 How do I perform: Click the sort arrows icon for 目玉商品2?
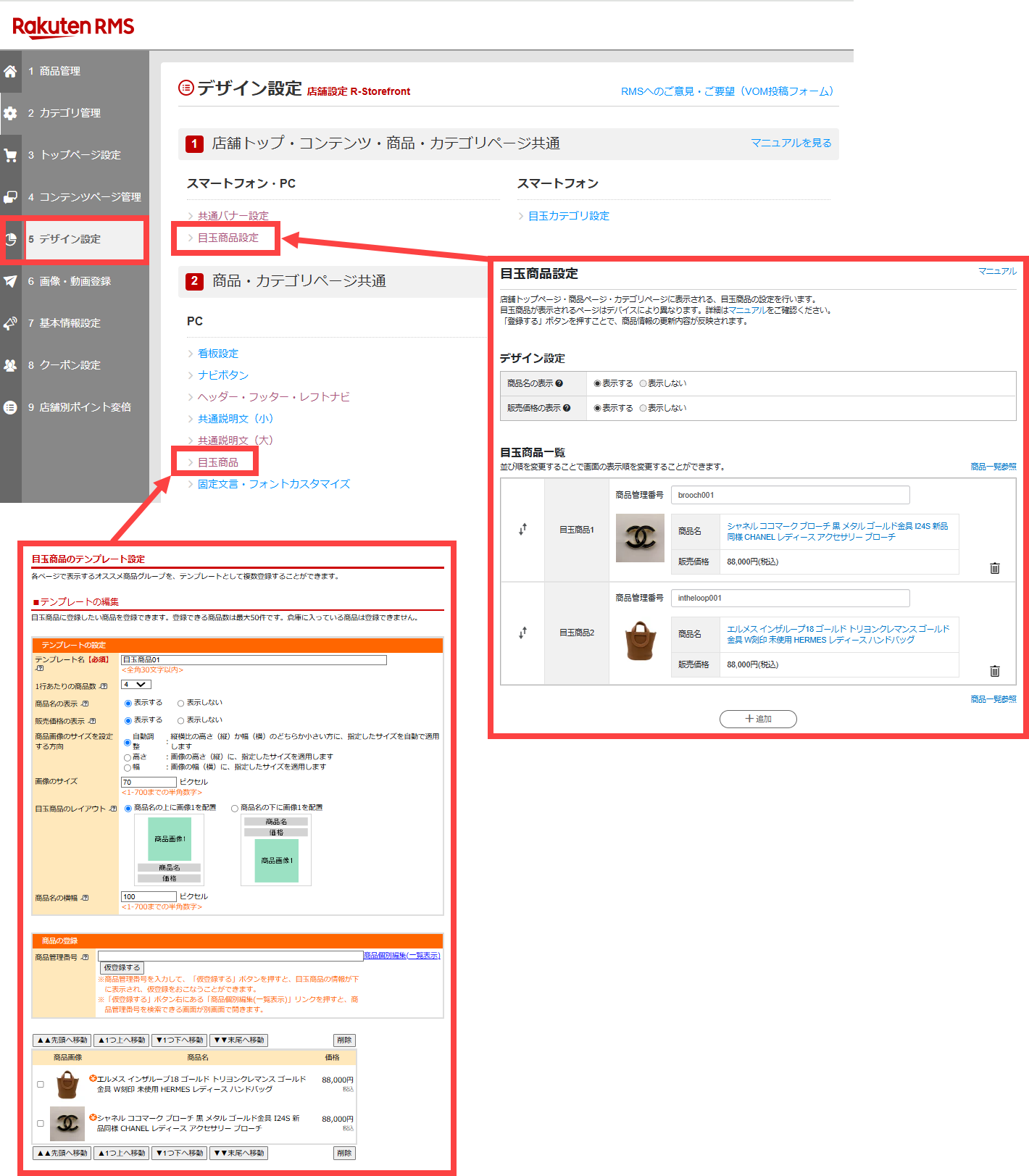click(522, 633)
